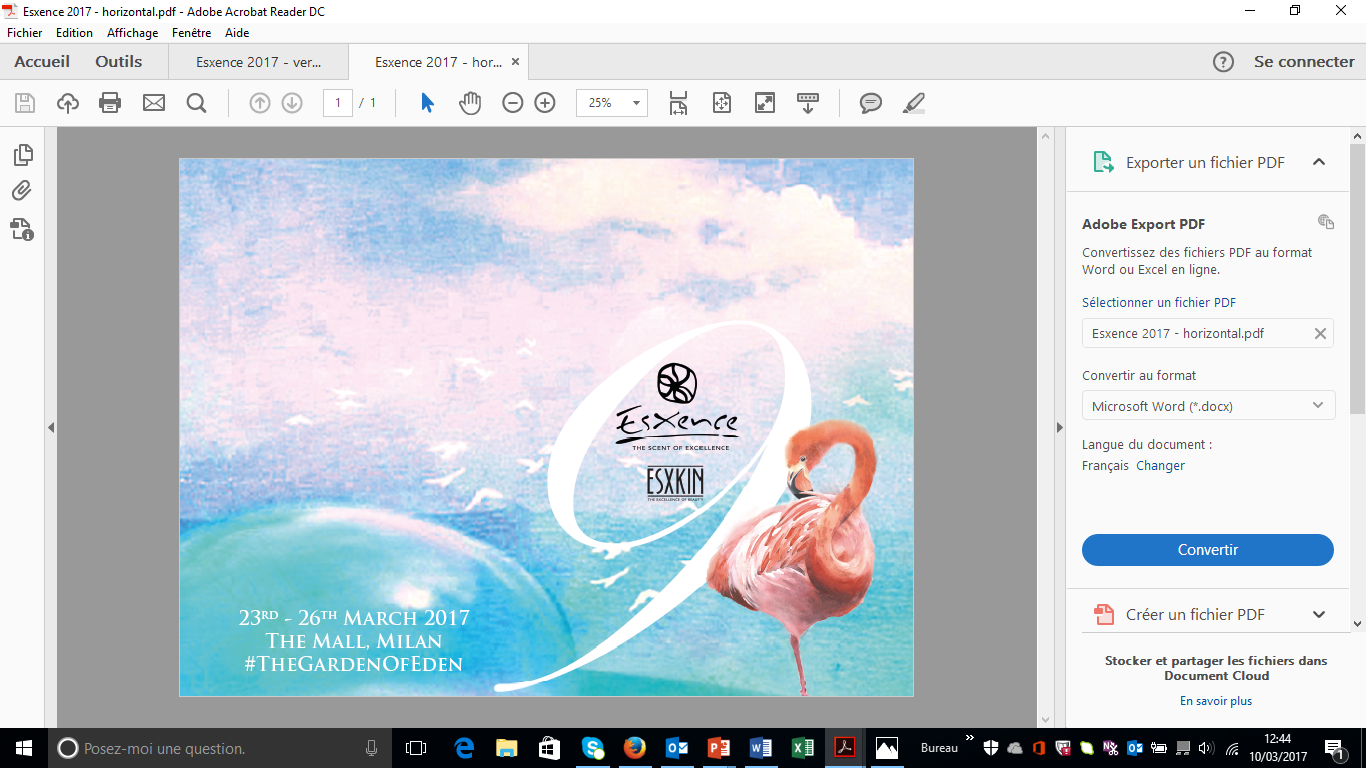This screenshot has width=1366, height=768.
Task: Click the Print file icon
Action: tap(110, 103)
